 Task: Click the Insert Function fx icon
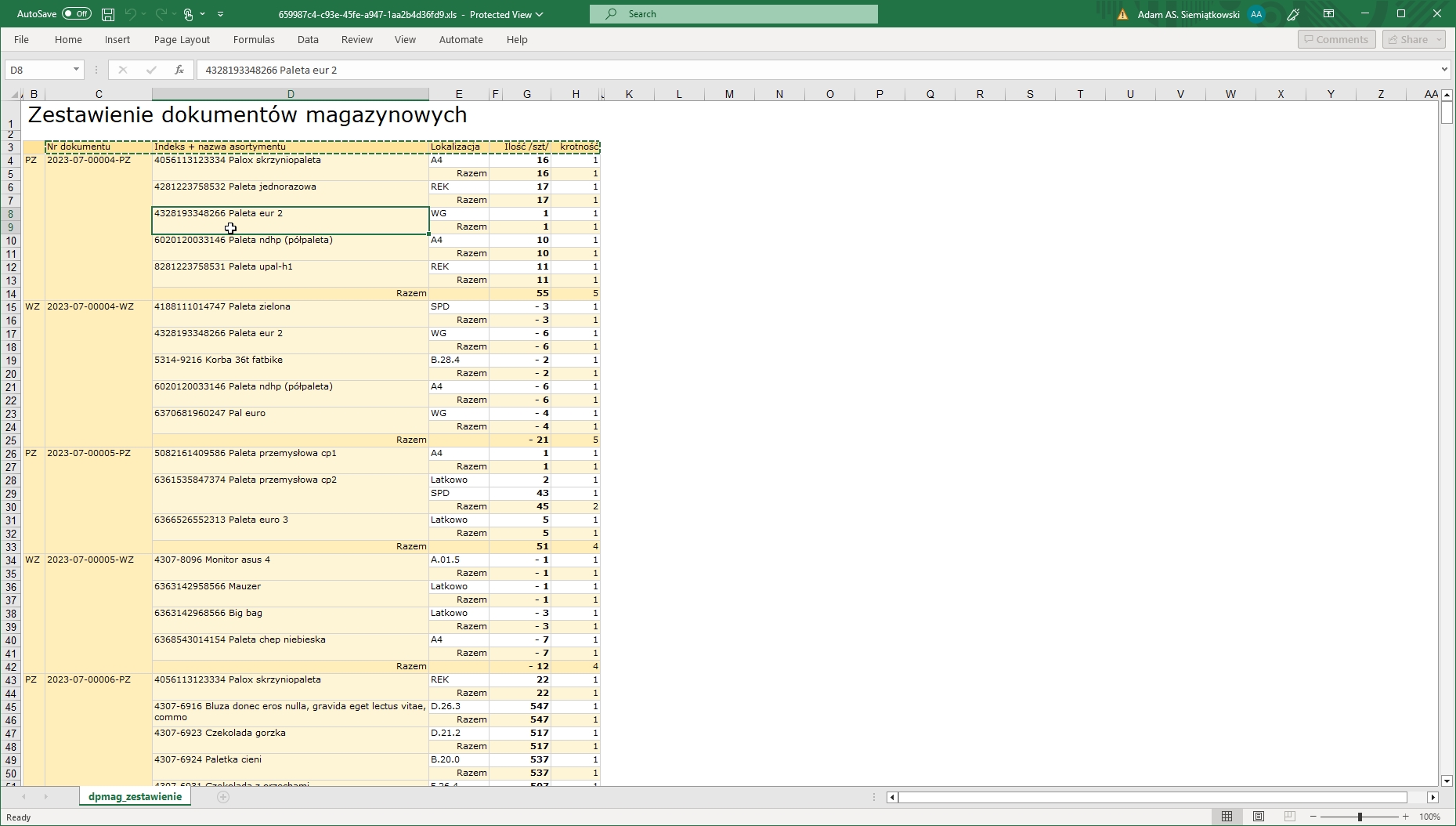179,70
